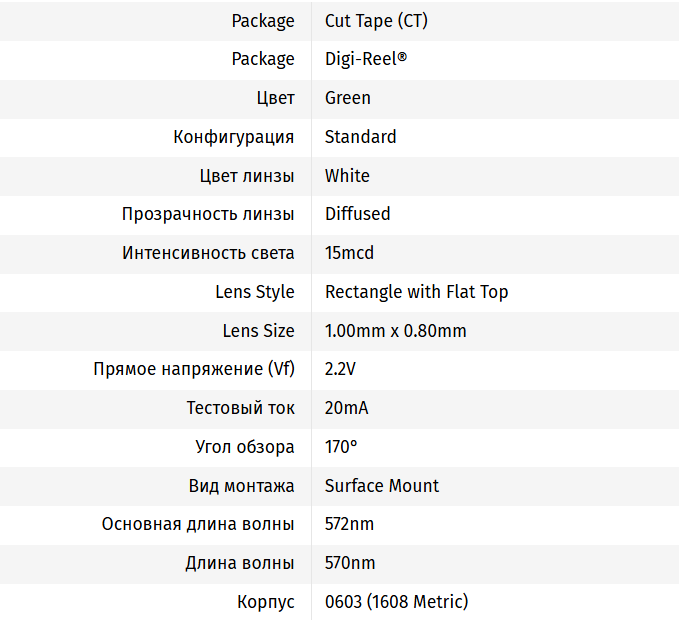Click the "Standard" configuration value

(x=360, y=137)
